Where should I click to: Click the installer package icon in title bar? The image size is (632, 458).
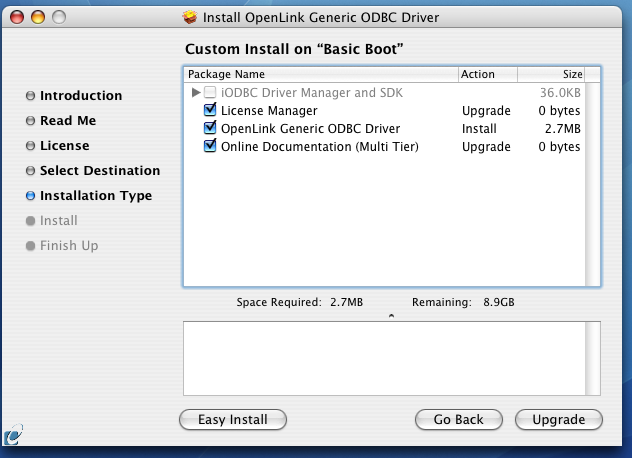point(190,17)
